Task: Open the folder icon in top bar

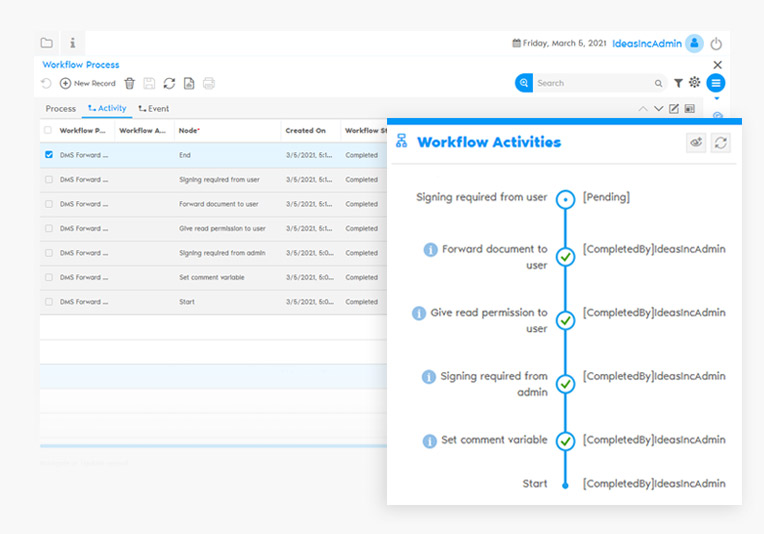Action: point(47,43)
